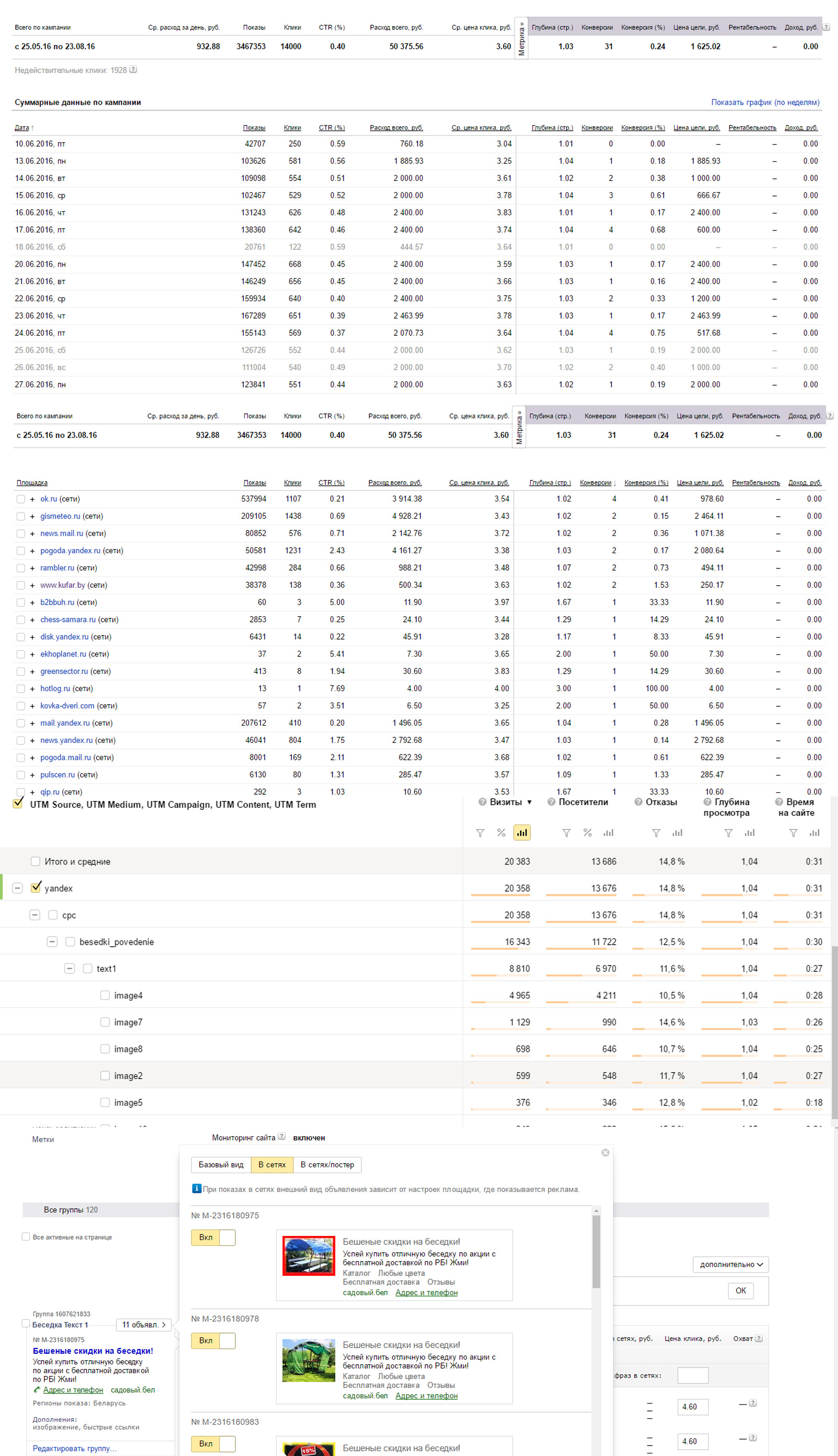
Task: Tick the checkbox for gismeteo.ru platform row
Action: tap(21, 517)
